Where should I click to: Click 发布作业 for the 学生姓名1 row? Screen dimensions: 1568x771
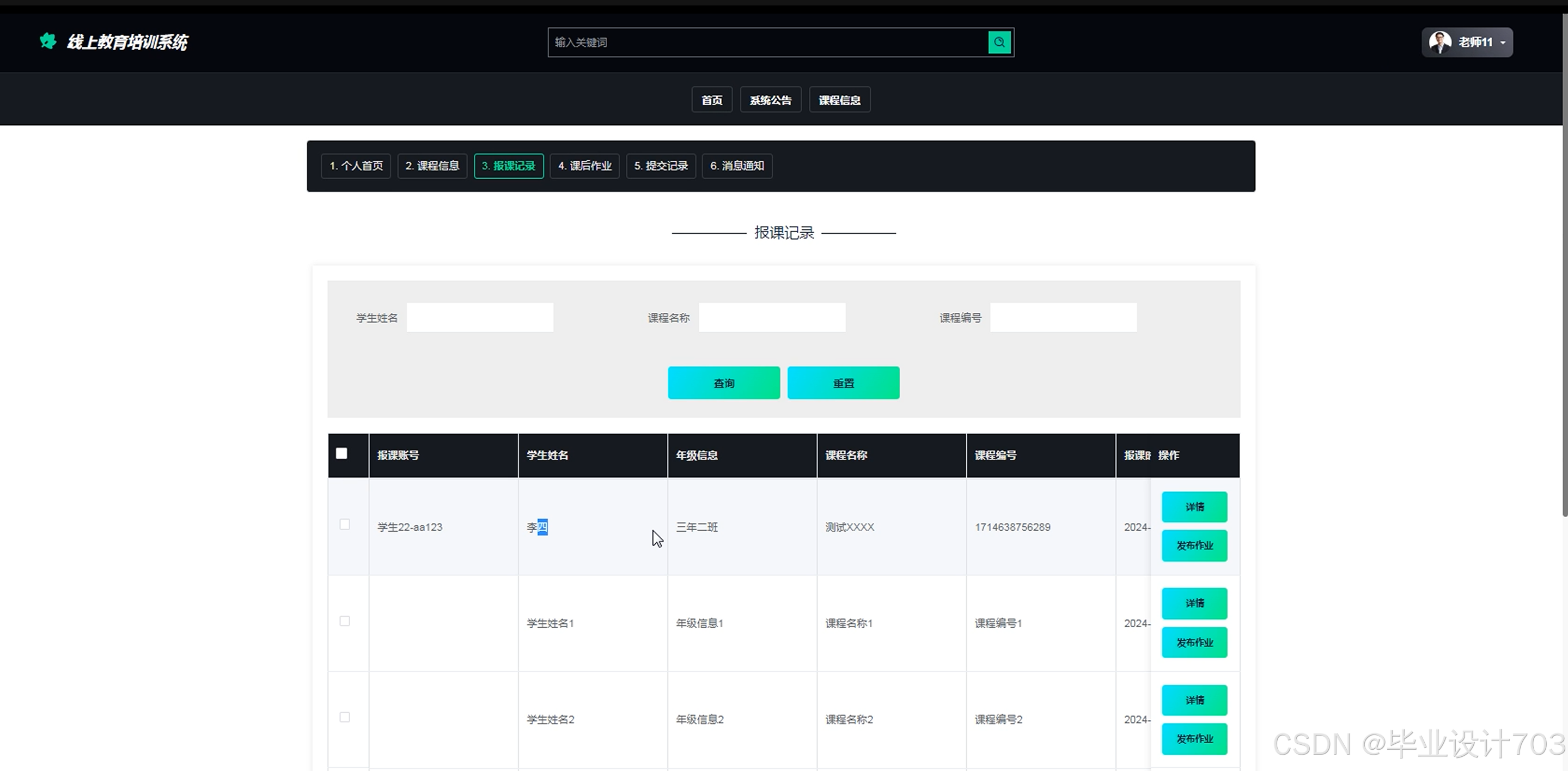1194,642
